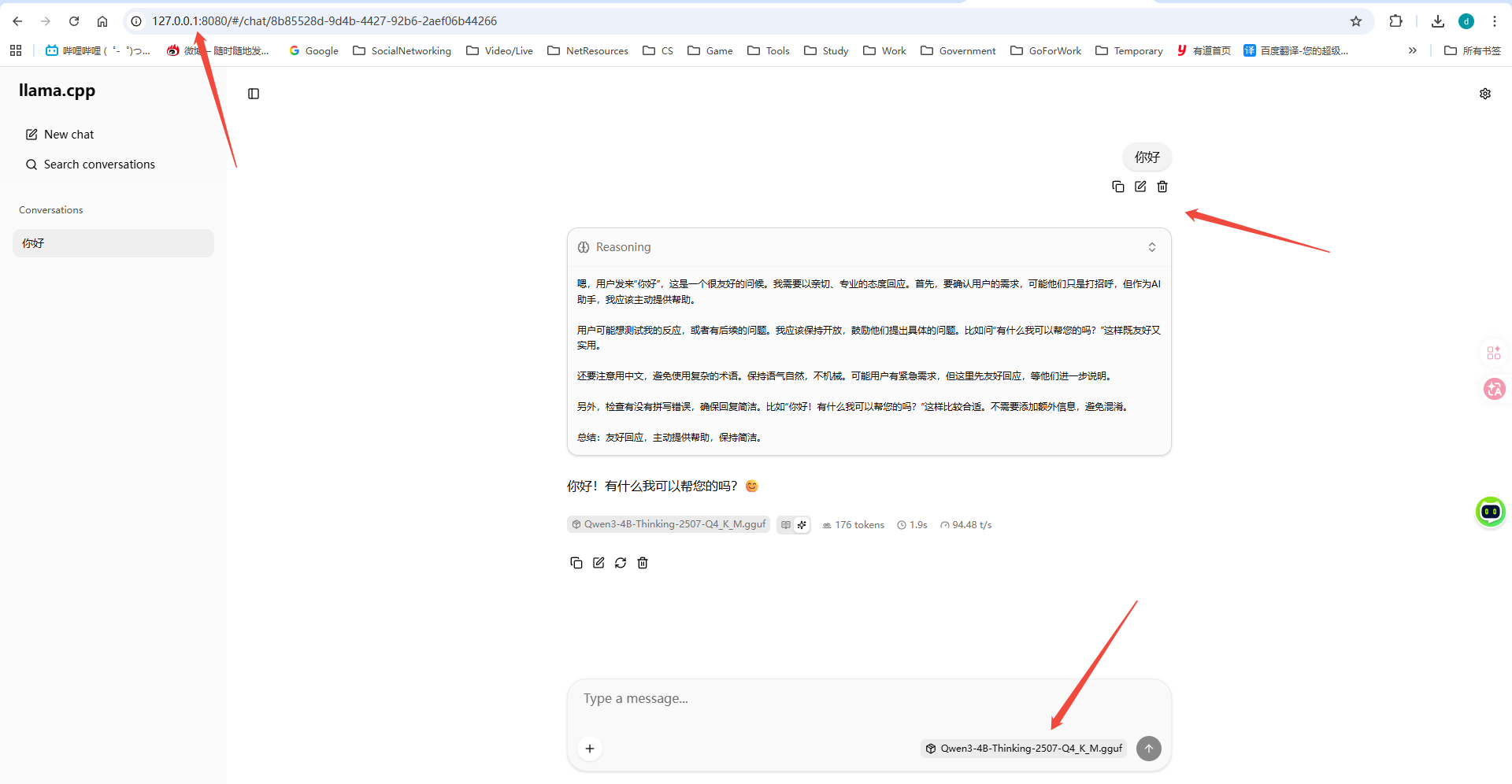Image resolution: width=1512 pixels, height=784 pixels.
Task: Open 有道首页 bookmark
Action: [x=1204, y=50]
